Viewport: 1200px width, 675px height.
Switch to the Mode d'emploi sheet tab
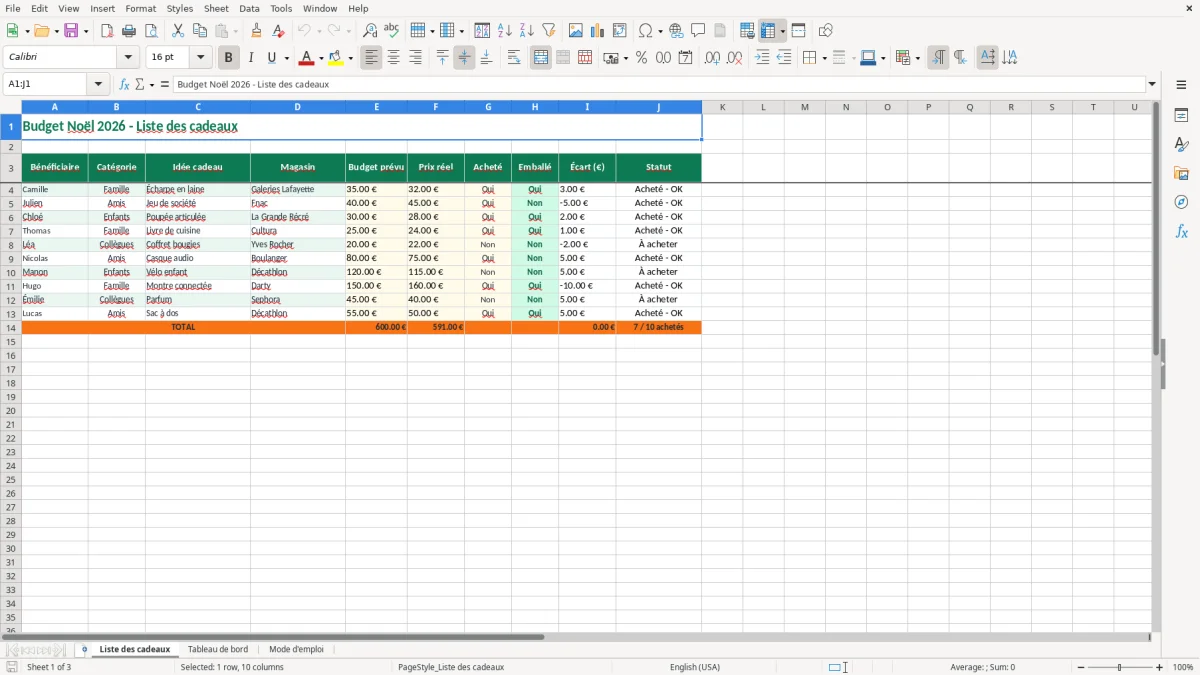pyautogui.click(x=296, y=649)
